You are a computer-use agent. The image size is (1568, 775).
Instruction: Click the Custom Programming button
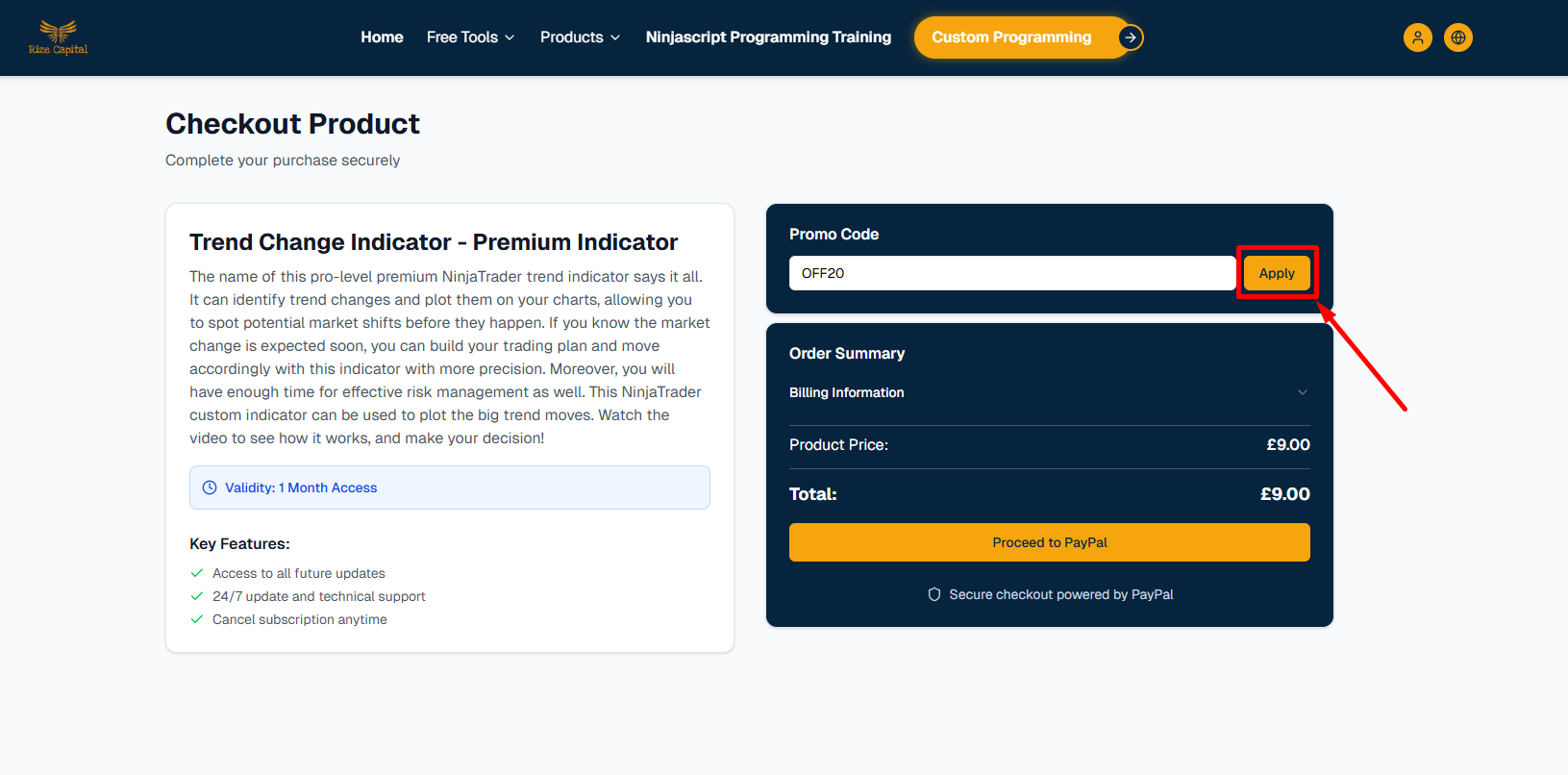[x=1011, y=37]
